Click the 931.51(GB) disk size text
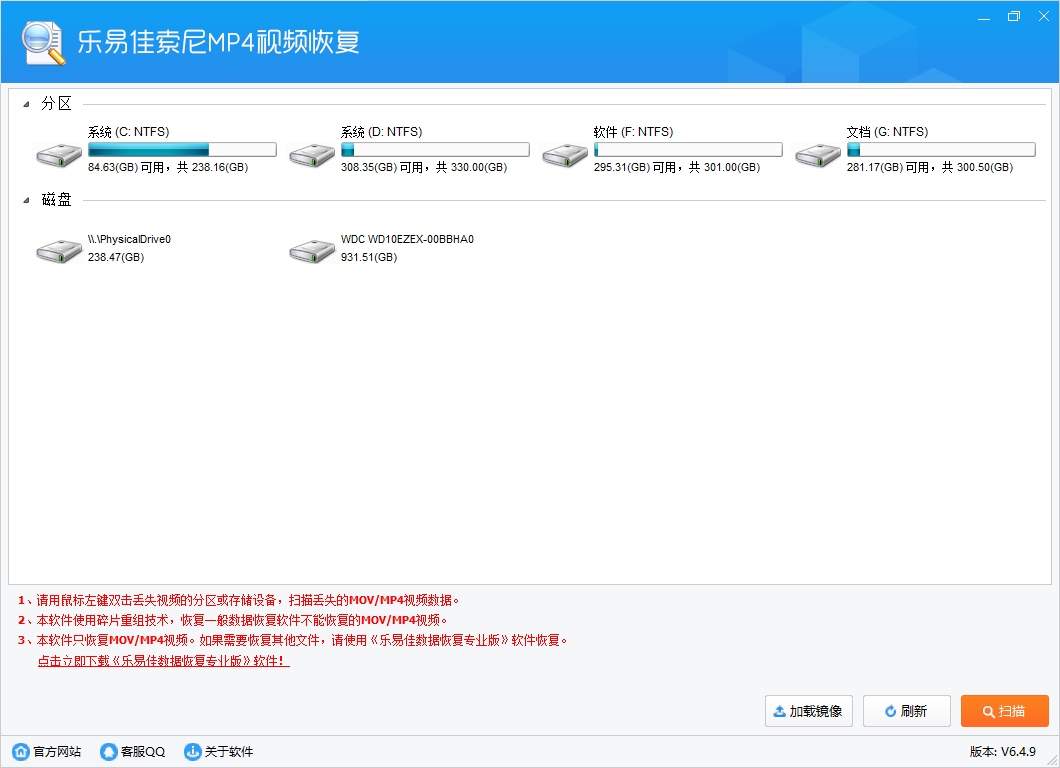The width and height of the screenshot is (1060, 768). (x=368, y=258)
